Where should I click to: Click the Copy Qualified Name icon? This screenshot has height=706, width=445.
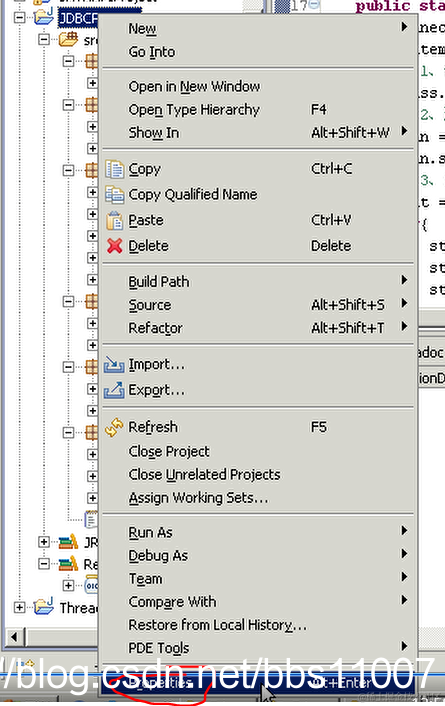click(114, 195)
